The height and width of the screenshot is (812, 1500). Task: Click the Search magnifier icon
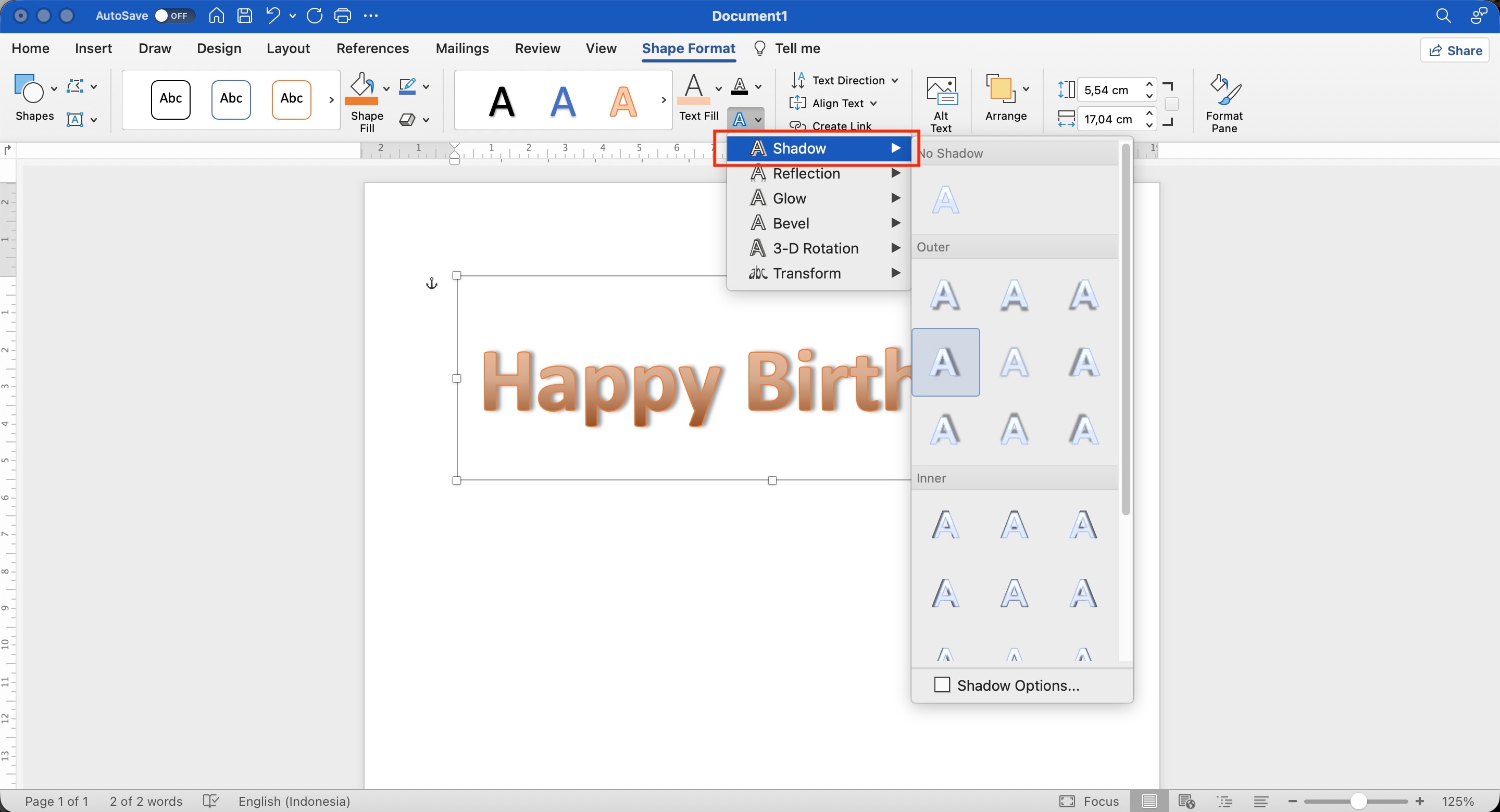click(x=1444, y=16)
